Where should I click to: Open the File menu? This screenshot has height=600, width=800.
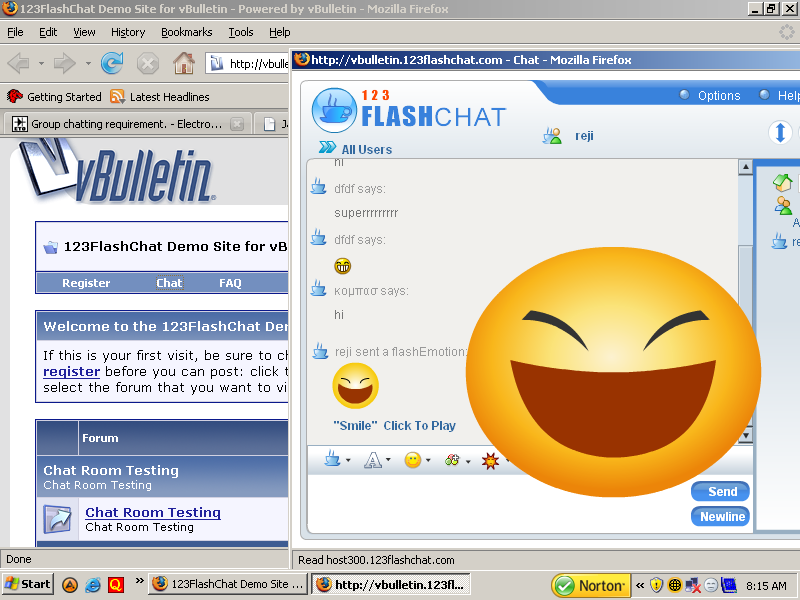[x=15, y=32]
